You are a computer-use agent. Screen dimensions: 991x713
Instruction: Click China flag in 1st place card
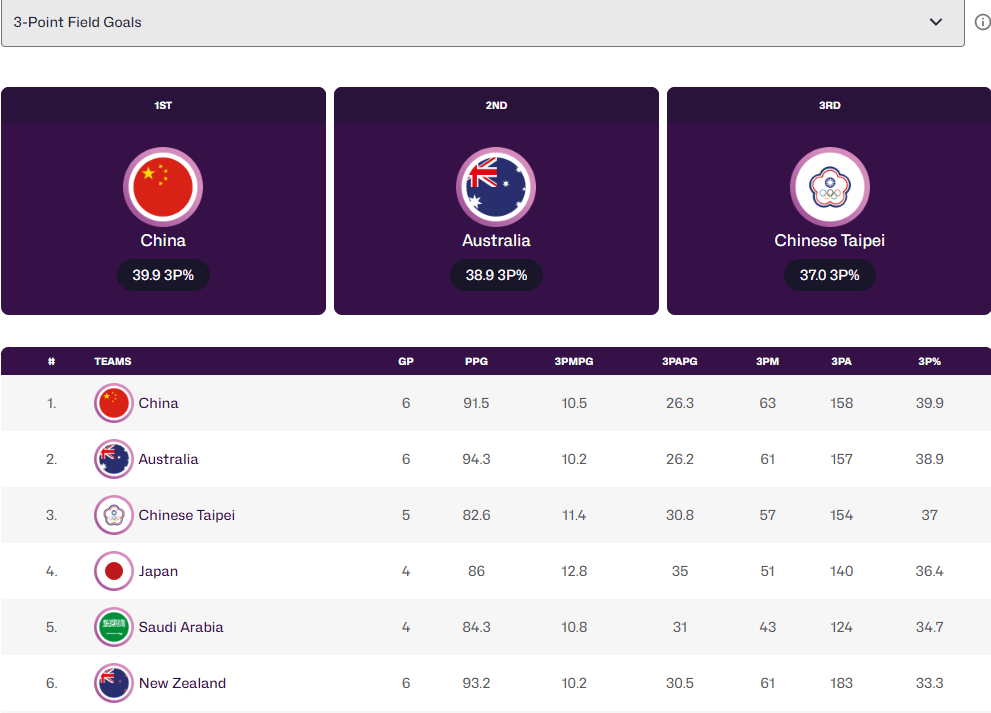point(163,187)
